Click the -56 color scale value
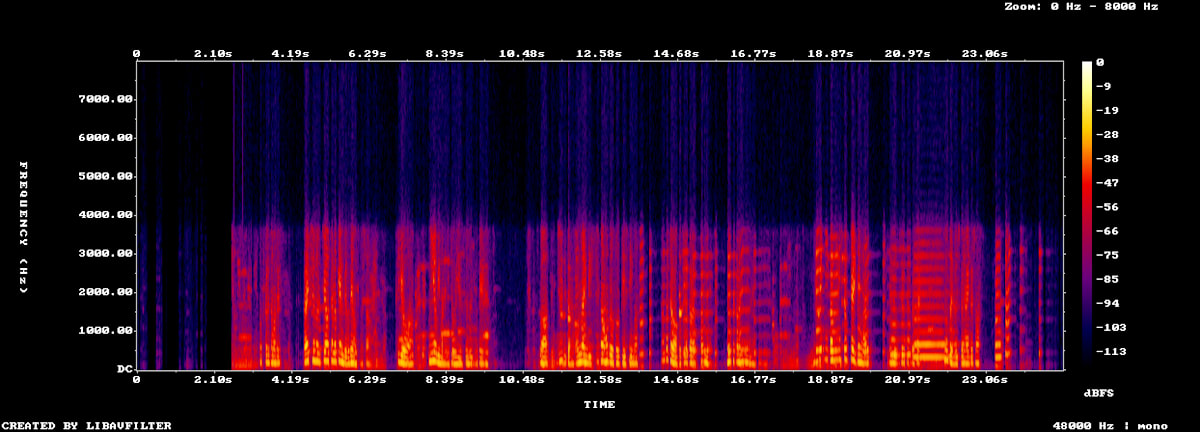The width and height of the screenshot is (1200, 432). [x=1107, y=207]
